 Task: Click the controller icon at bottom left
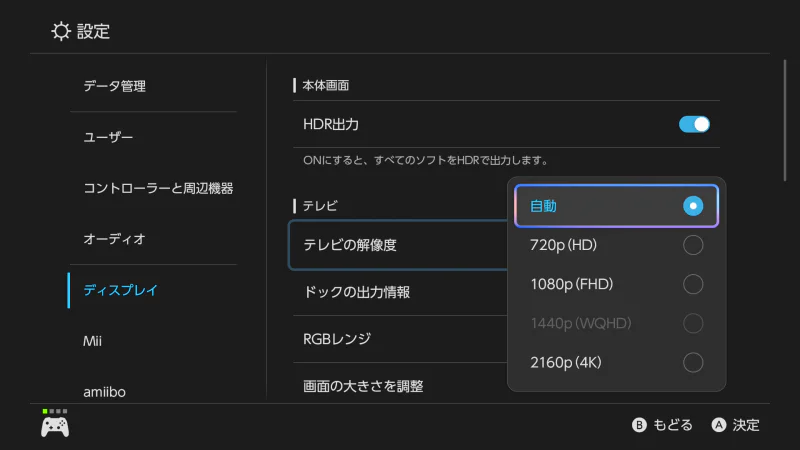tap(55, 427)
